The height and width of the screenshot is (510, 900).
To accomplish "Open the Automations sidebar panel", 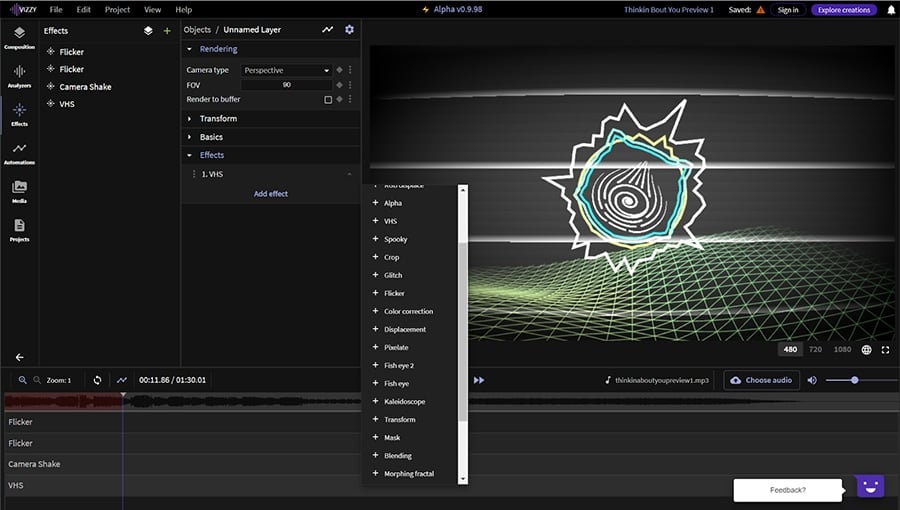I will 20,153.
